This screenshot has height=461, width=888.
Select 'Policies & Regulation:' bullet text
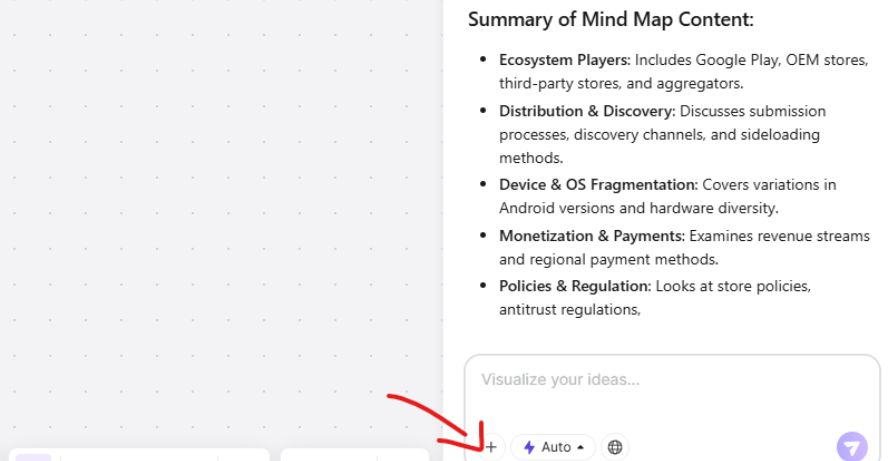click(x=575, y=286)
